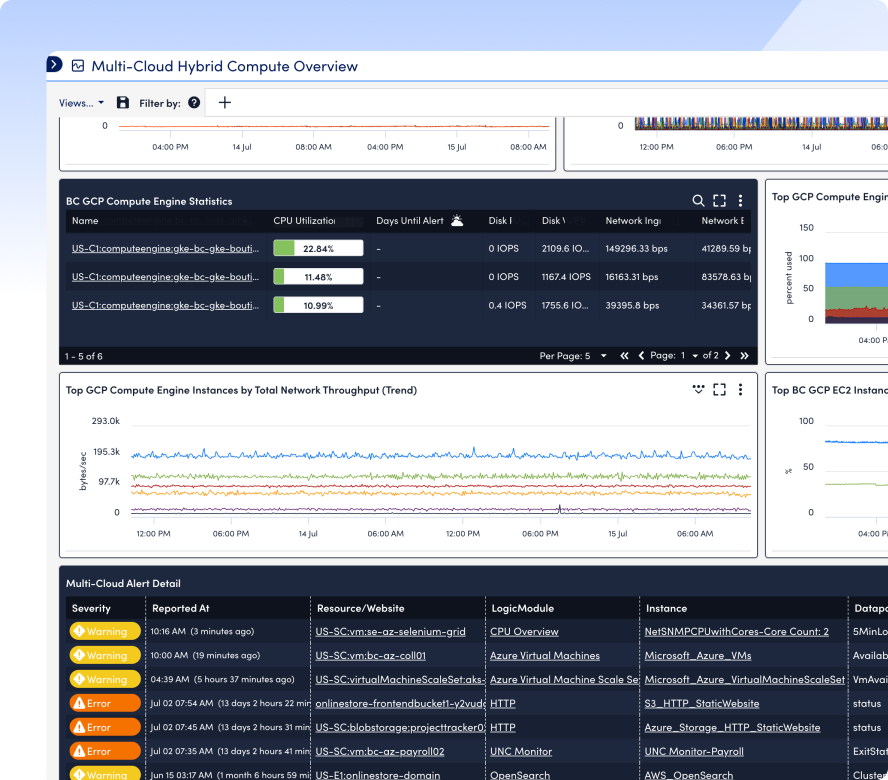Open the NetSNMPCPUwithCores-Core Count: 2 instance
Screen dimensions: 888x780
737,632
